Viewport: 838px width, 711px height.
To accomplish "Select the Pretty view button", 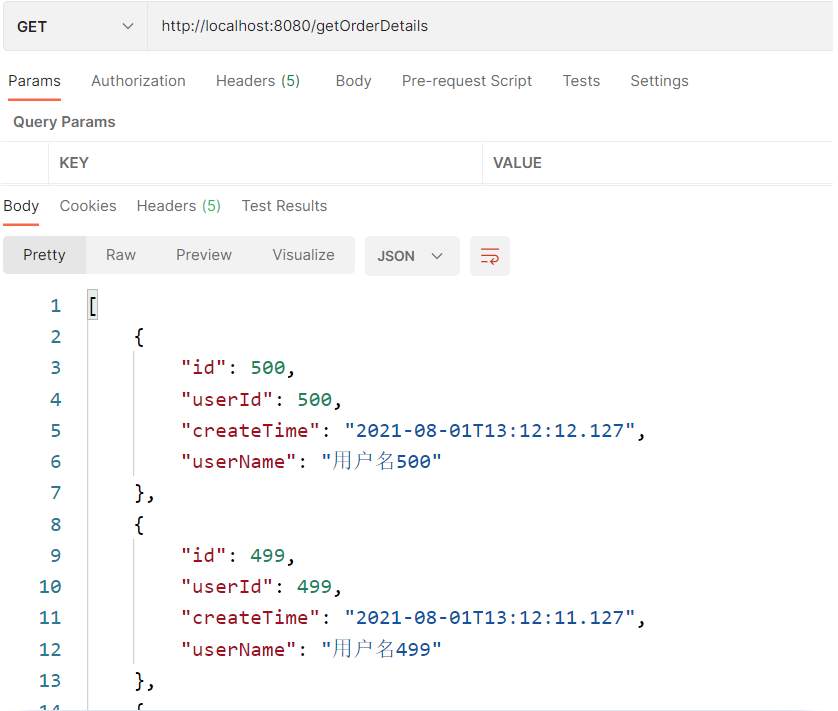I will click(x=44, y=255).
